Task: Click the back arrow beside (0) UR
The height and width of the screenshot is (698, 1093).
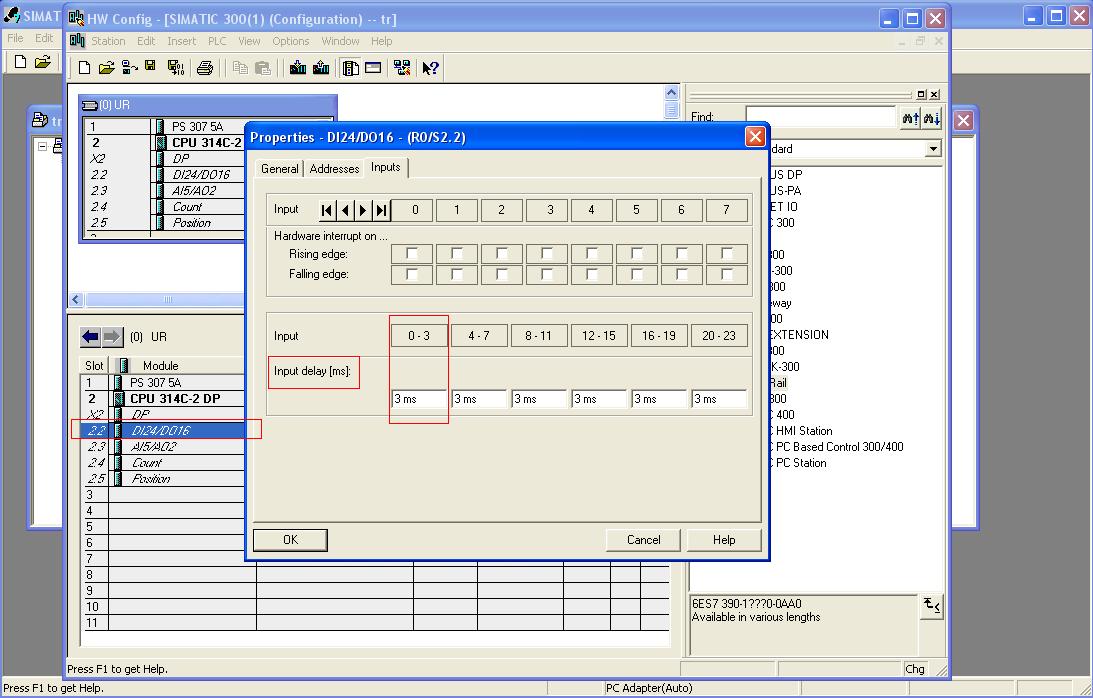Action: click(91, 337)
